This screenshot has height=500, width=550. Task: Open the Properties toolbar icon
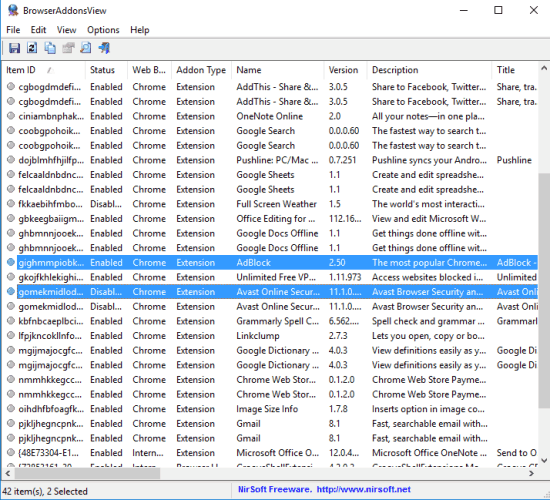point(68,48)
